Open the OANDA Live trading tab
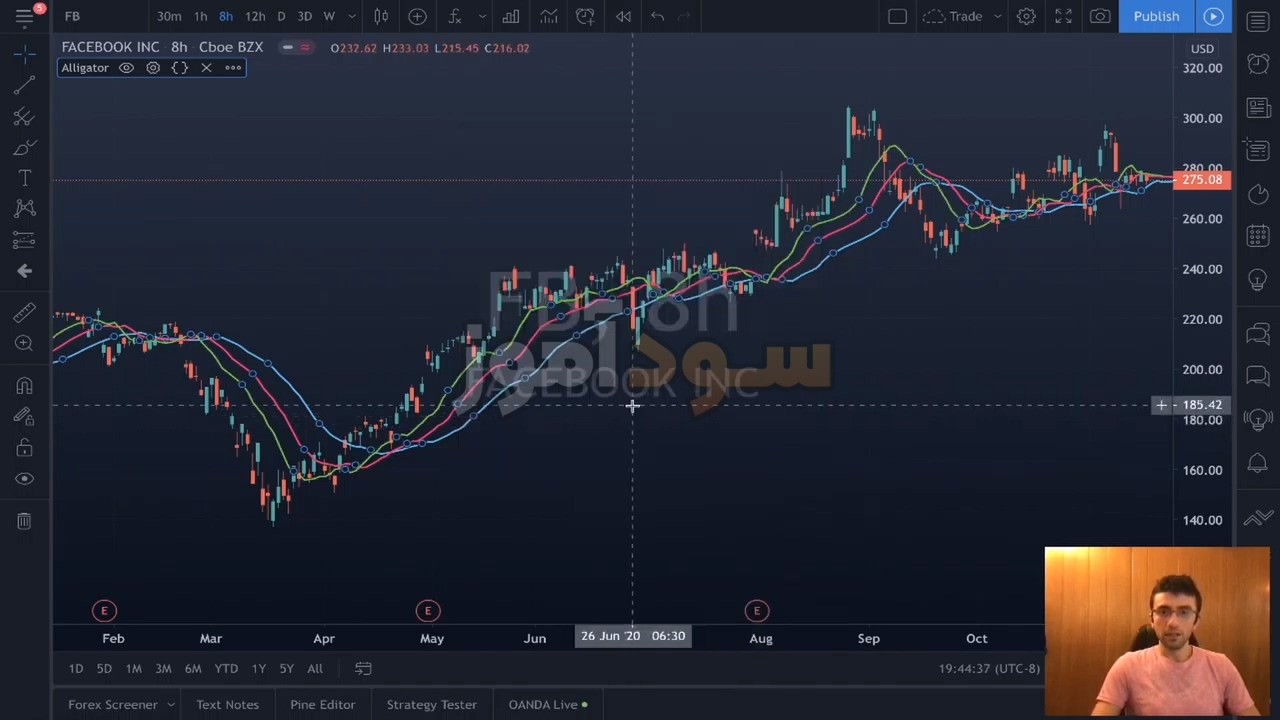The height and width of the screenshot is (720, 1280). [x=547, y=705]
